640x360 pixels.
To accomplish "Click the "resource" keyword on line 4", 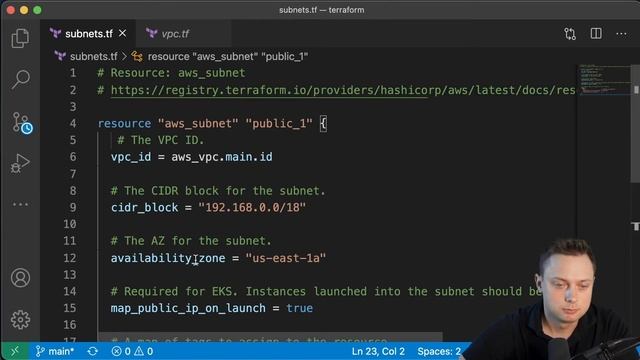I will click(124, 123).
